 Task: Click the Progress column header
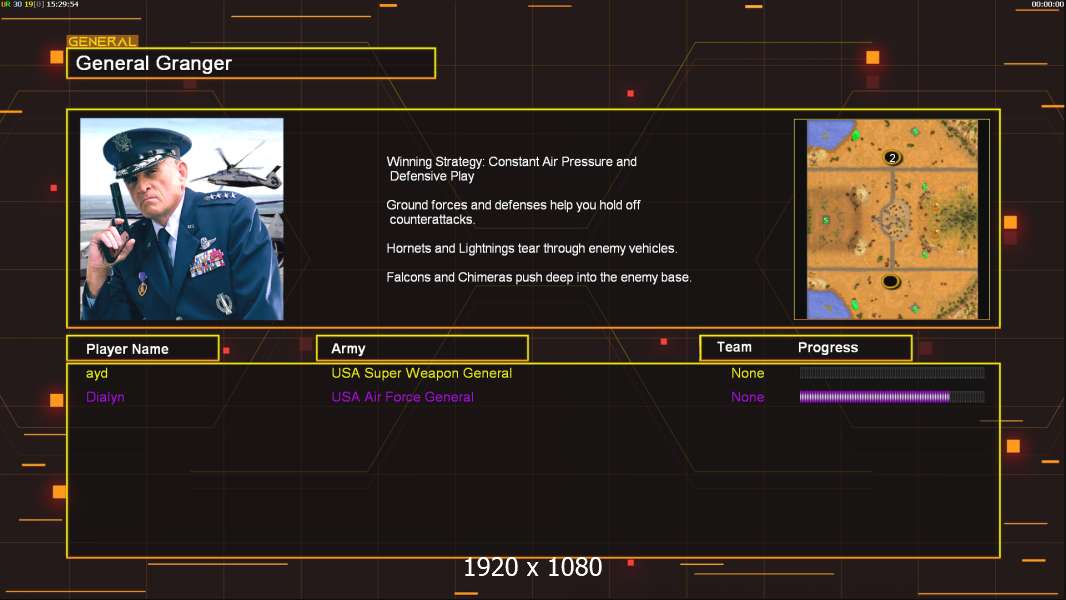click(x=828, y=347)
